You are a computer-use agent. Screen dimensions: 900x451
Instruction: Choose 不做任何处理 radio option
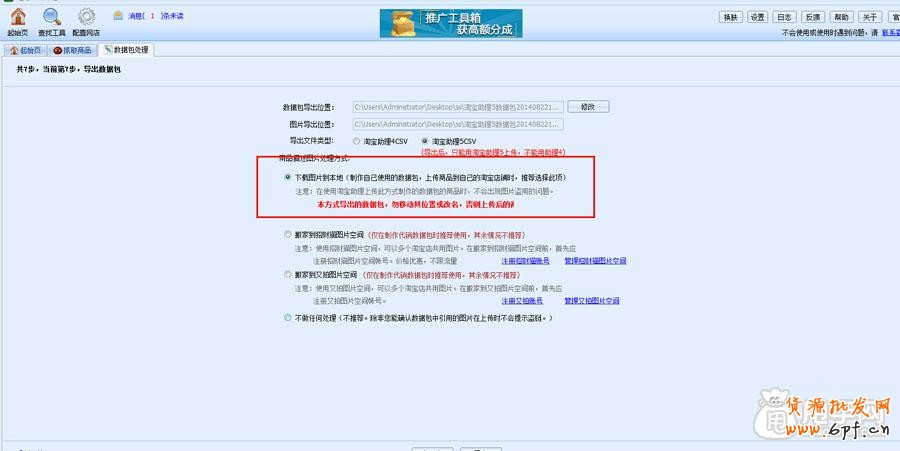[288, 317]
